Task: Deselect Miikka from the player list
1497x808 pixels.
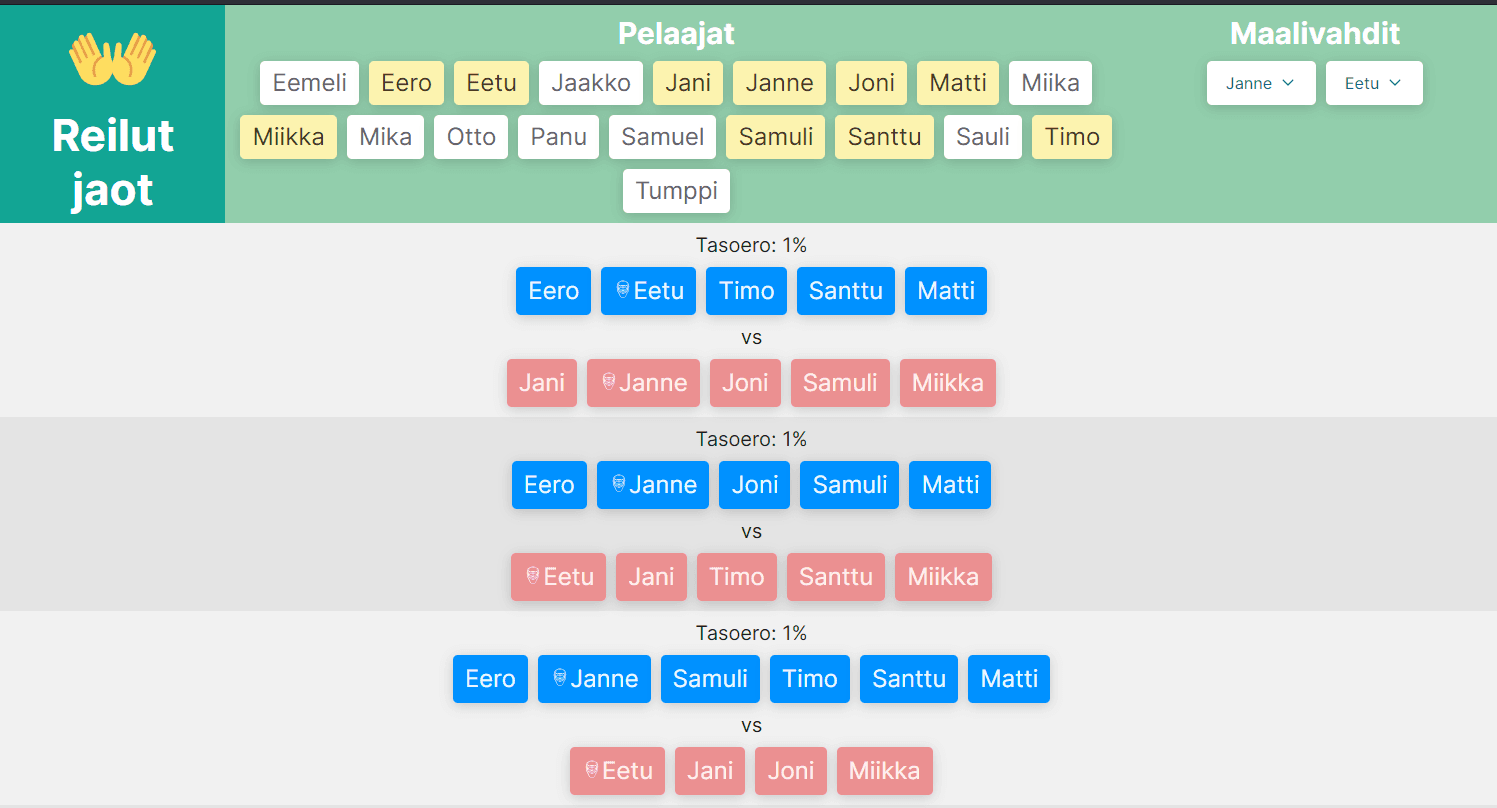Action: coord(288,137)
